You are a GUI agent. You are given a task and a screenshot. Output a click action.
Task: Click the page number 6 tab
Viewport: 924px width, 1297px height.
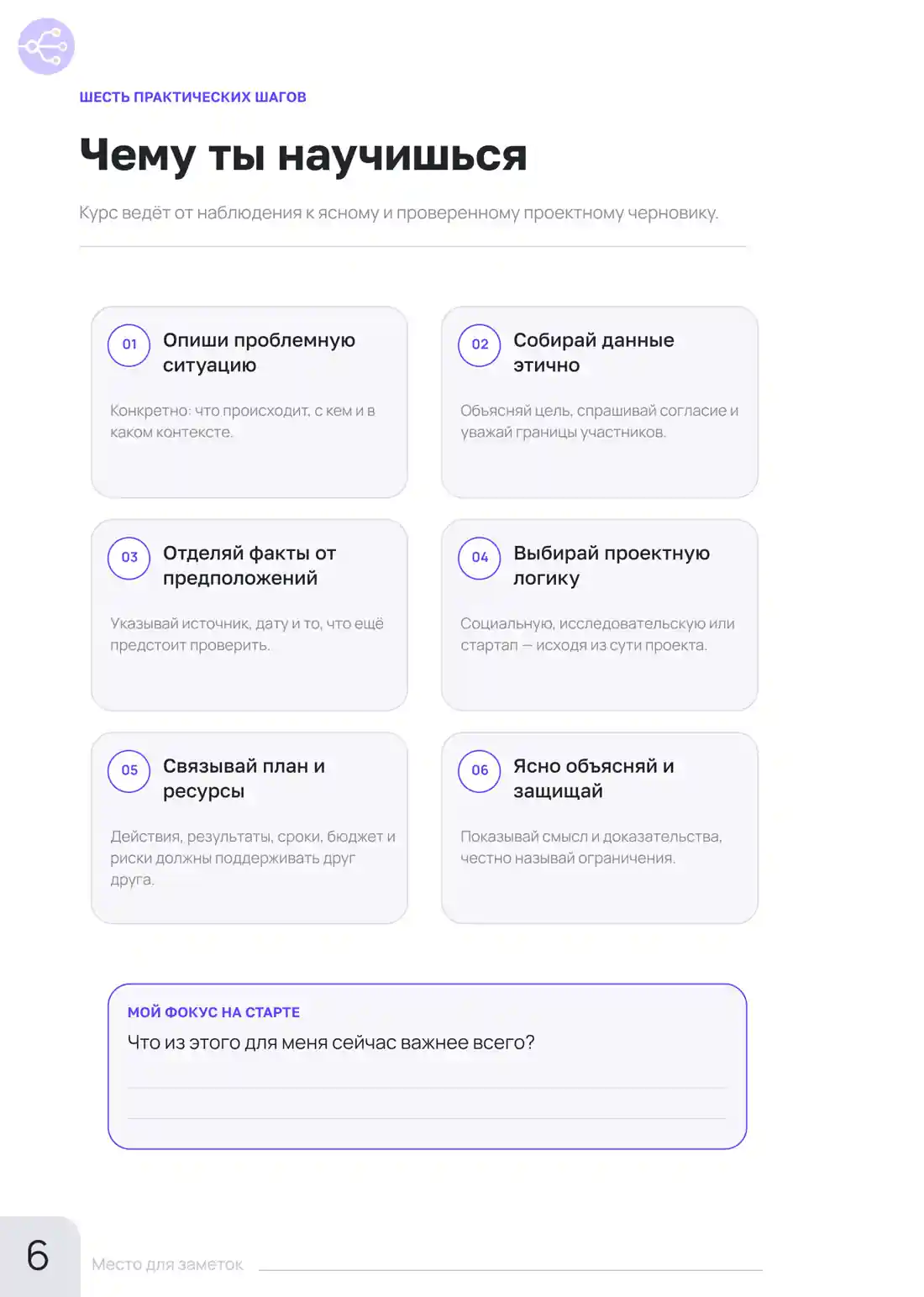coord(39,1256)
